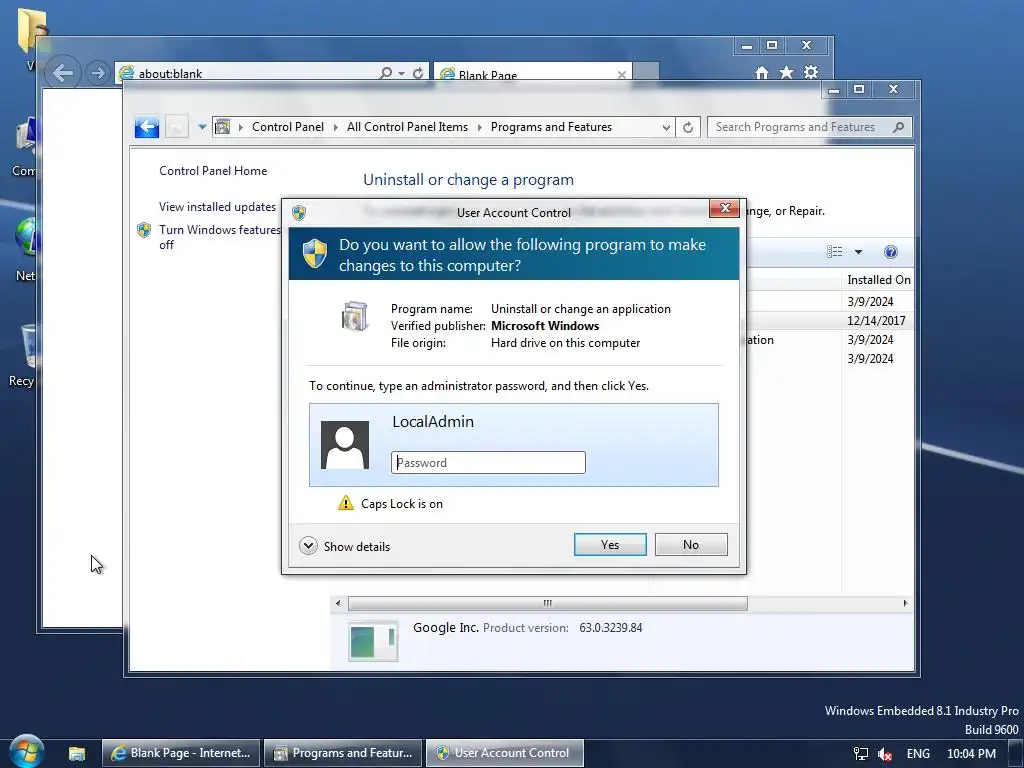
Task: Click the UAC shield icon in dialog title bar
Action: [299, 212]
